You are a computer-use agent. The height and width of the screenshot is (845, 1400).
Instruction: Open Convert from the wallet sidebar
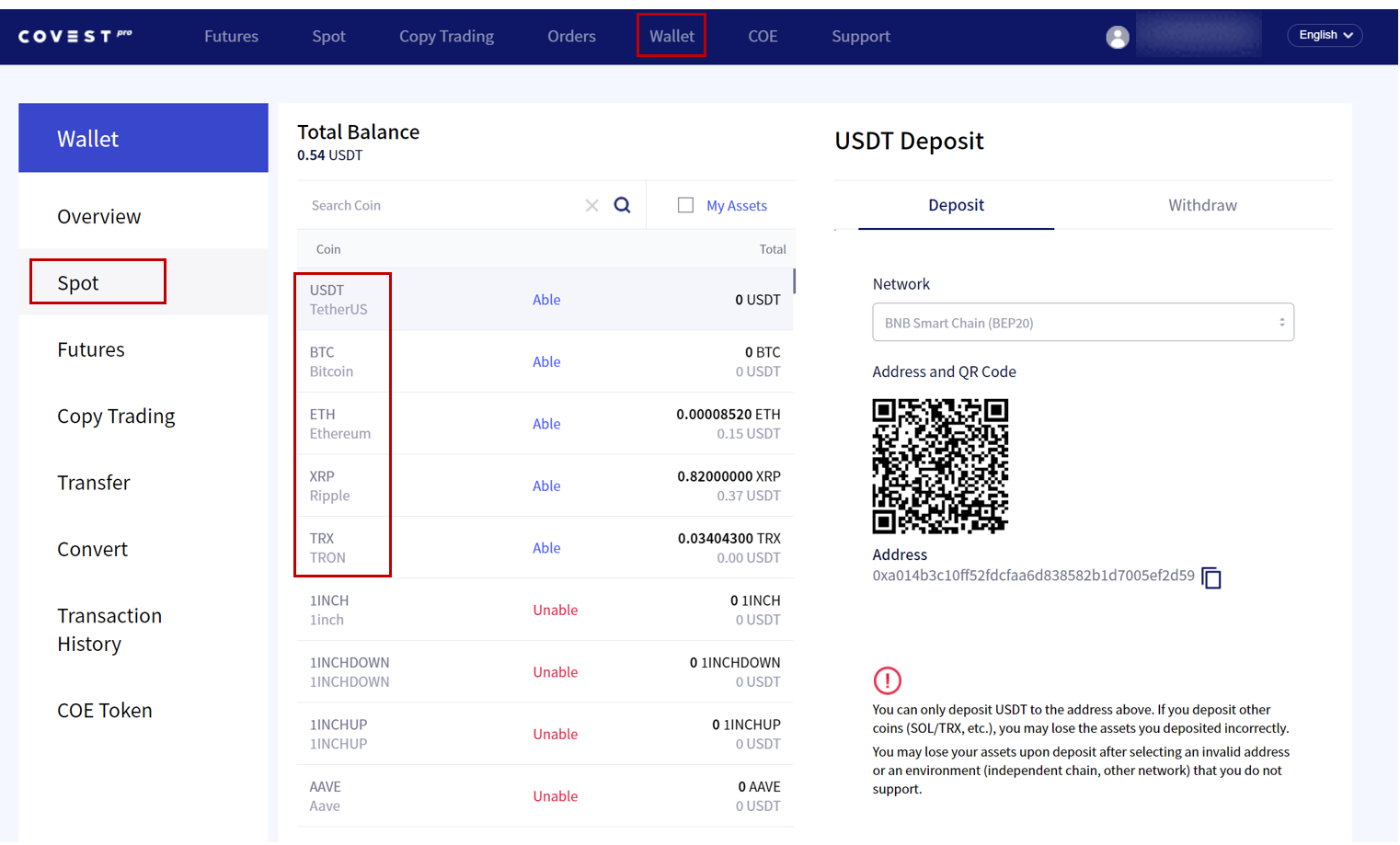click(92, 549)
